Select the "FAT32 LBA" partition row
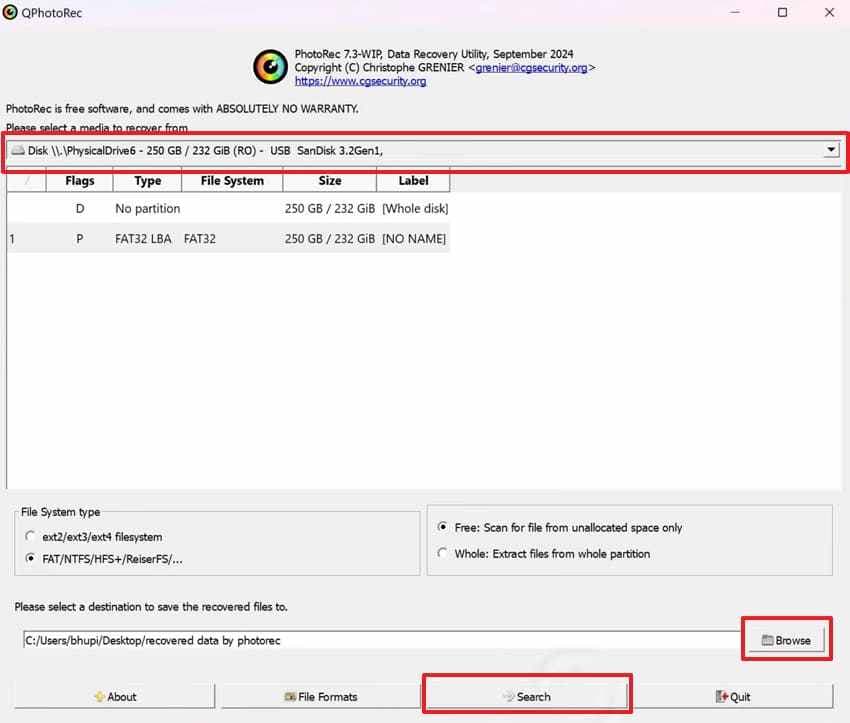The image size is (850, 723). [228, 239]
